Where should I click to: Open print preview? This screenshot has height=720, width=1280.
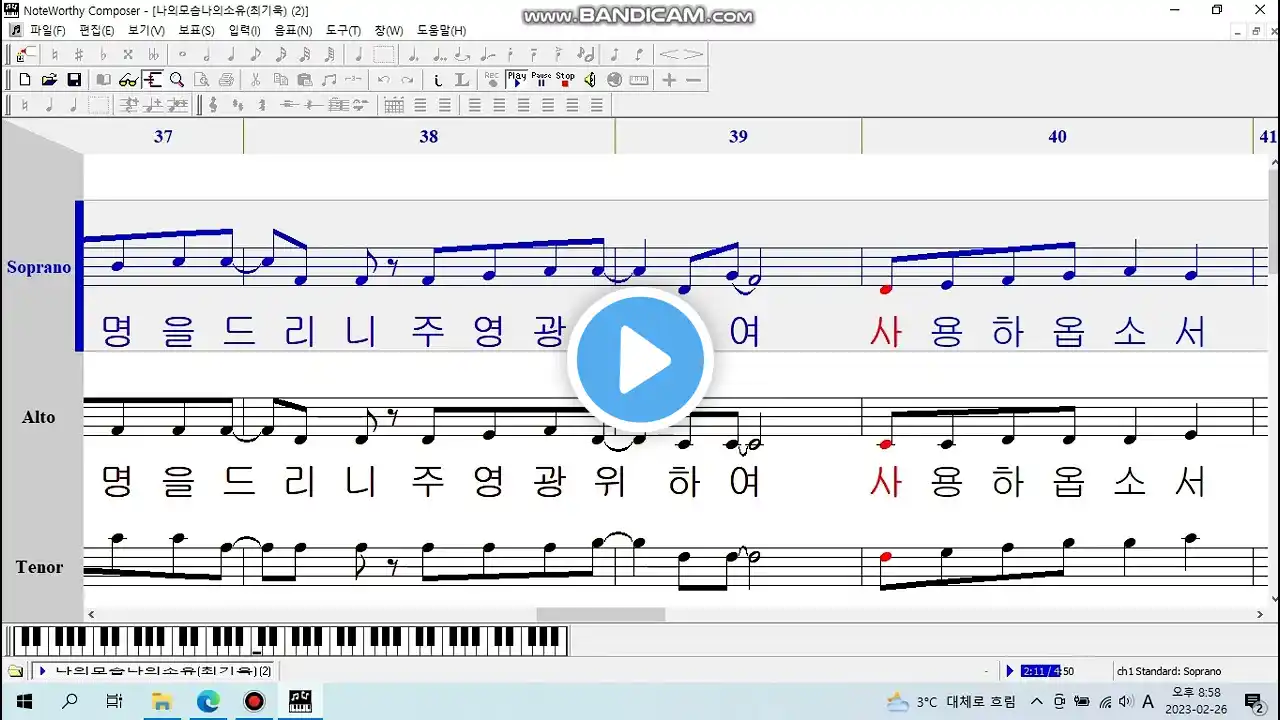pyautogui.click(x=201, y=80)
